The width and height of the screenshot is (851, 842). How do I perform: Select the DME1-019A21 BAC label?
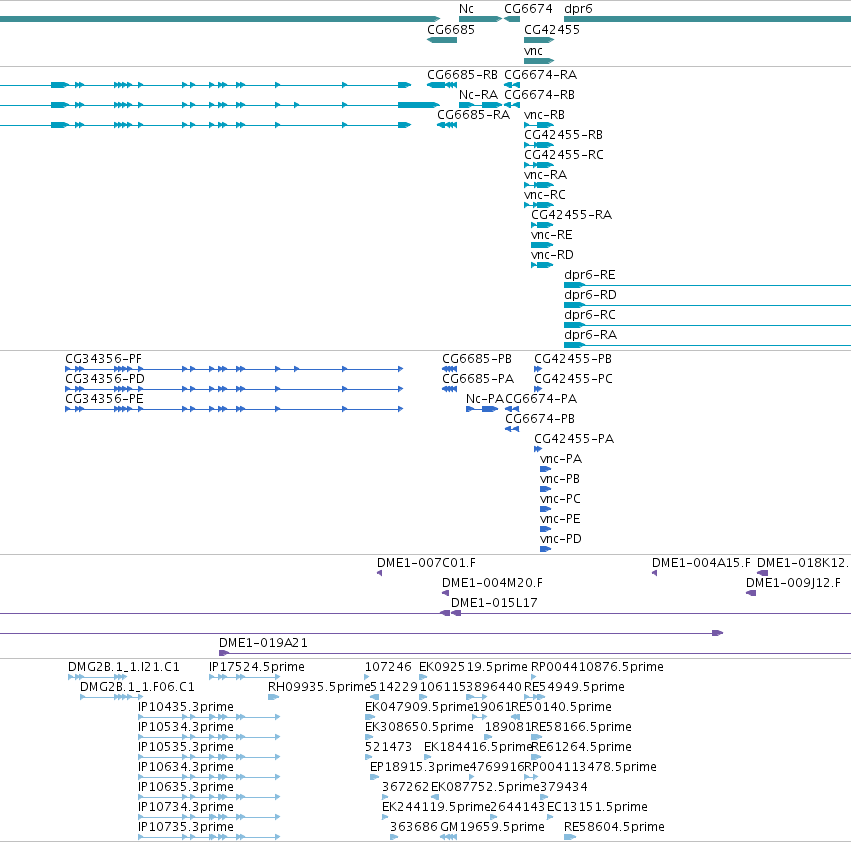click(x=263, y=643)
